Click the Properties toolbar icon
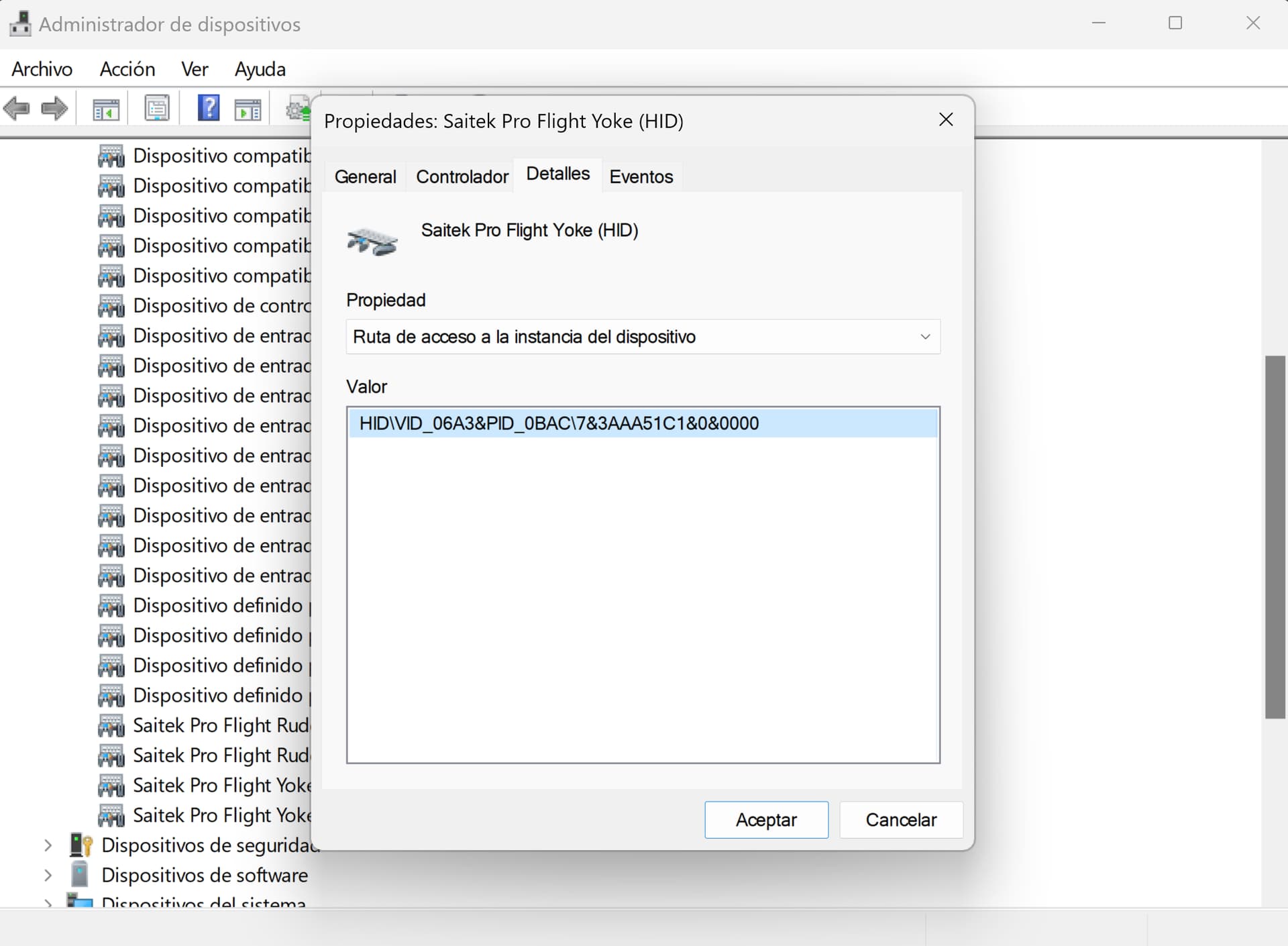 tap(157, 109)
